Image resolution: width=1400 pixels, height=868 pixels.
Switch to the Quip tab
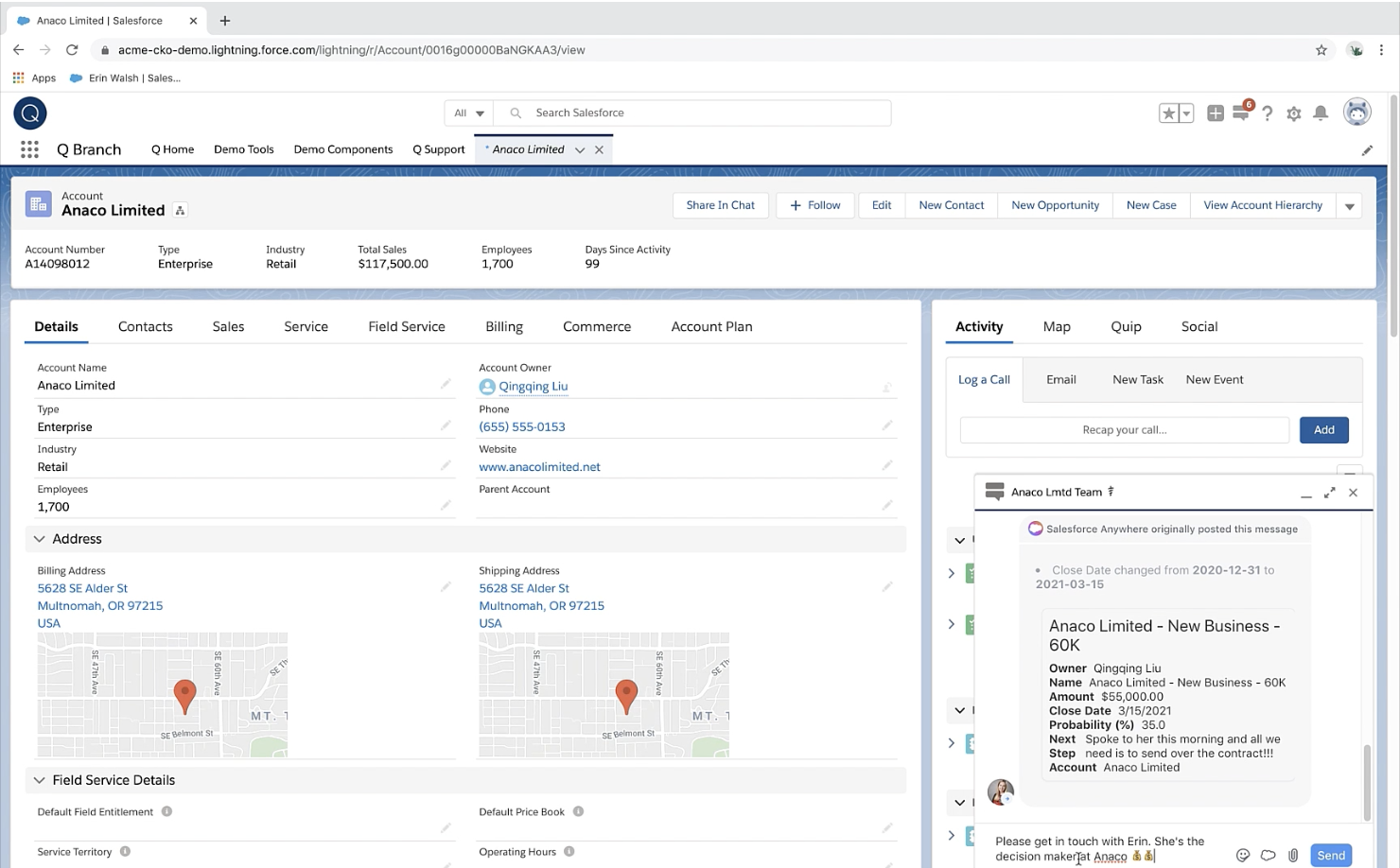click(1126, 326)
